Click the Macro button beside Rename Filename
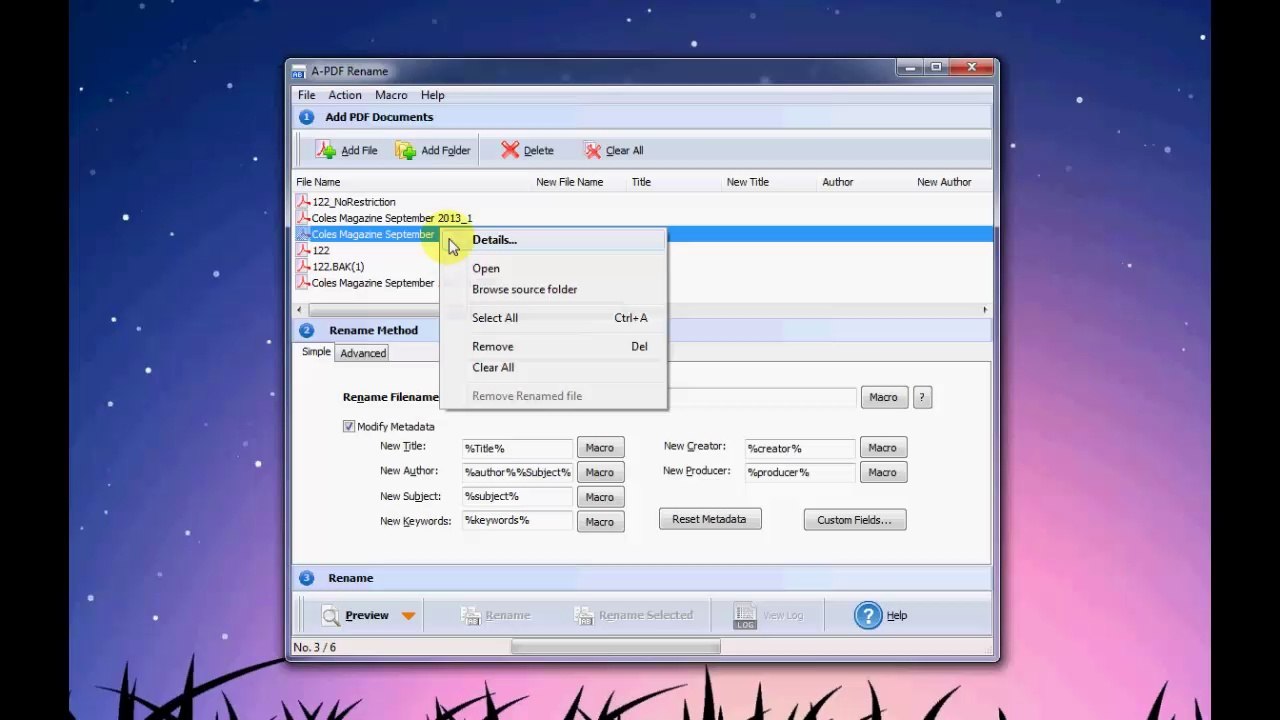 (883, 397)
